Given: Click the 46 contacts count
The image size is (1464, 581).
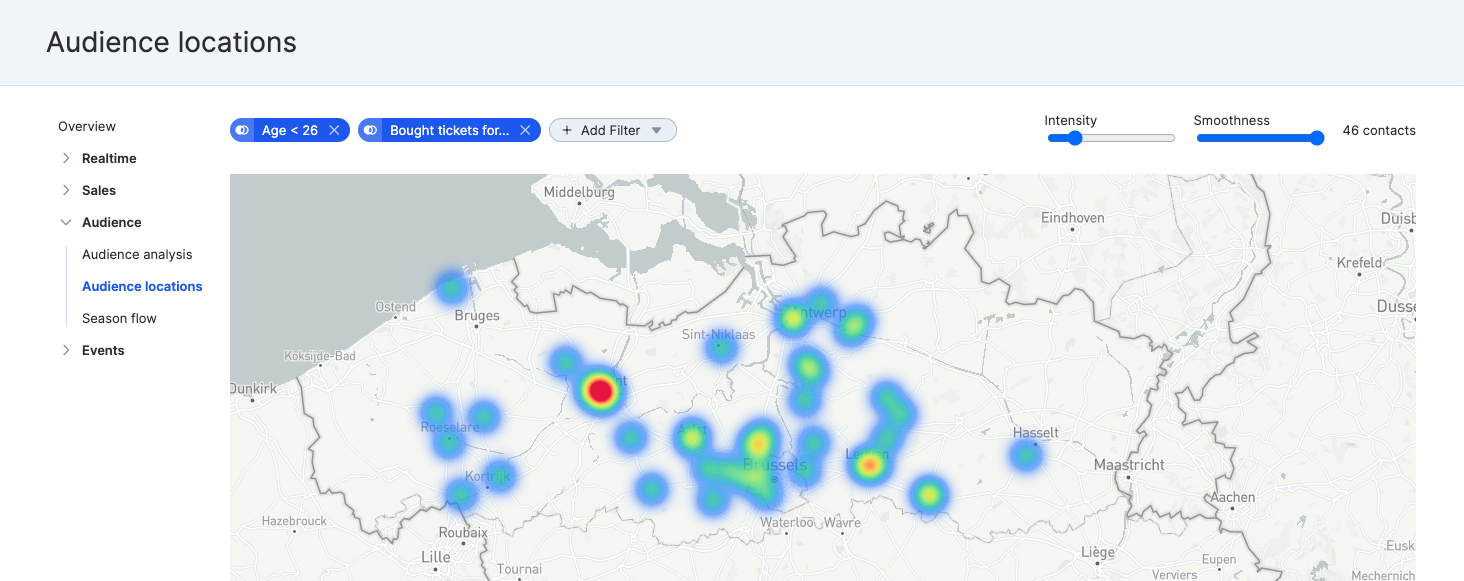Looking at the screenshot, I should [1379, 130].
